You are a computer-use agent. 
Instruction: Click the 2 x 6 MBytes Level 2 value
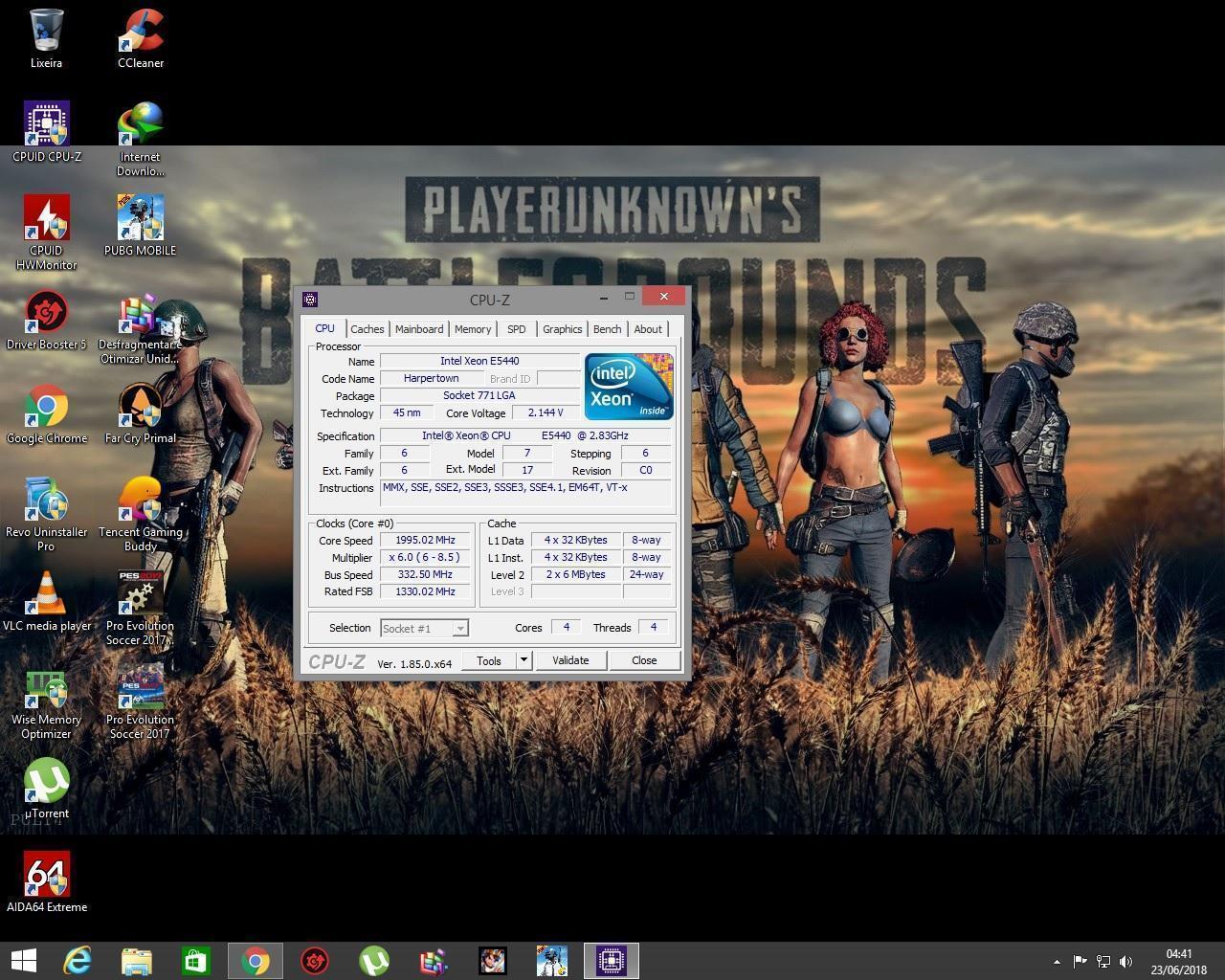pos(576,574)
